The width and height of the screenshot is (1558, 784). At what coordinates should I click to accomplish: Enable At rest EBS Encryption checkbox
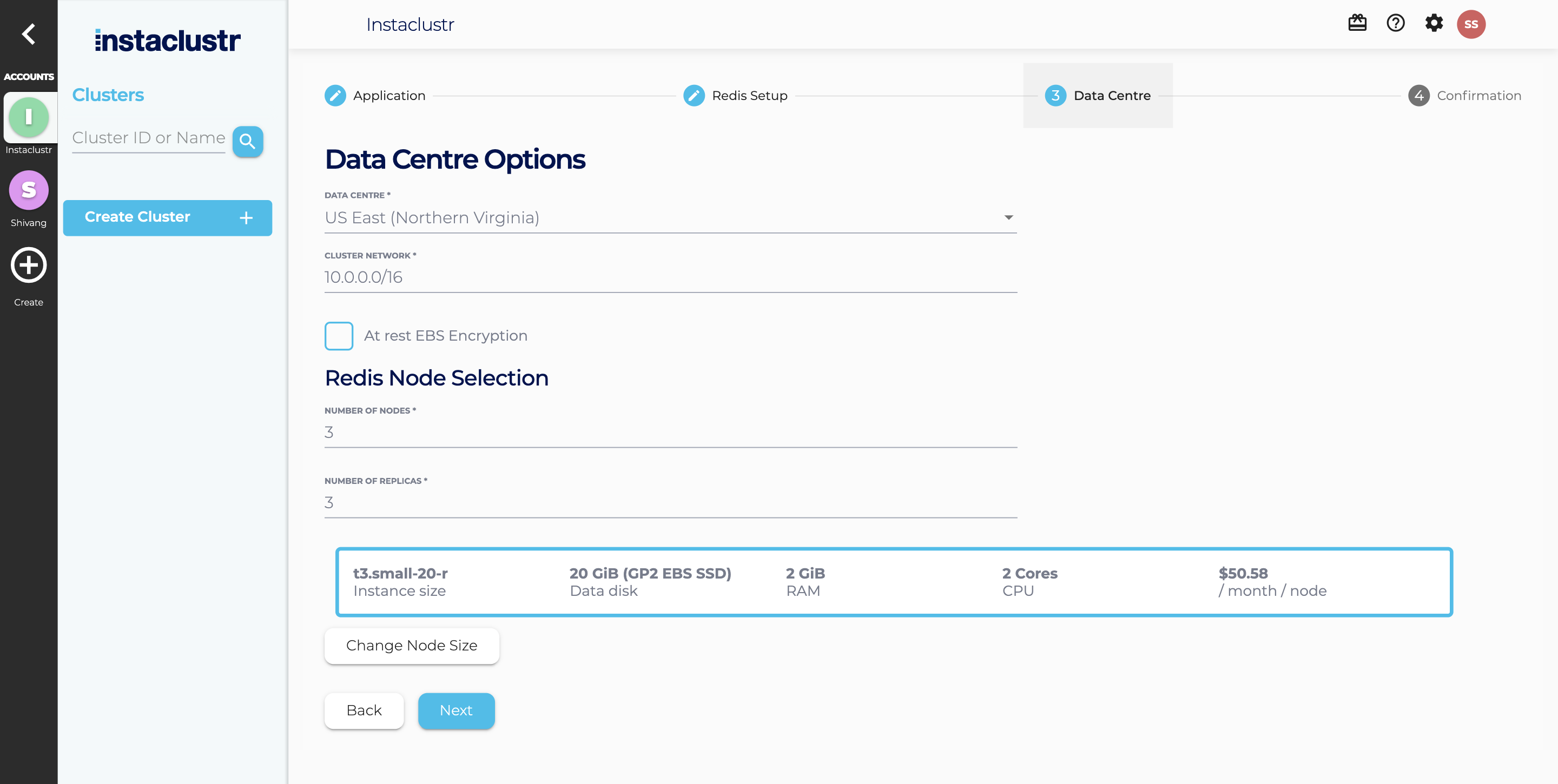(339, 335)
